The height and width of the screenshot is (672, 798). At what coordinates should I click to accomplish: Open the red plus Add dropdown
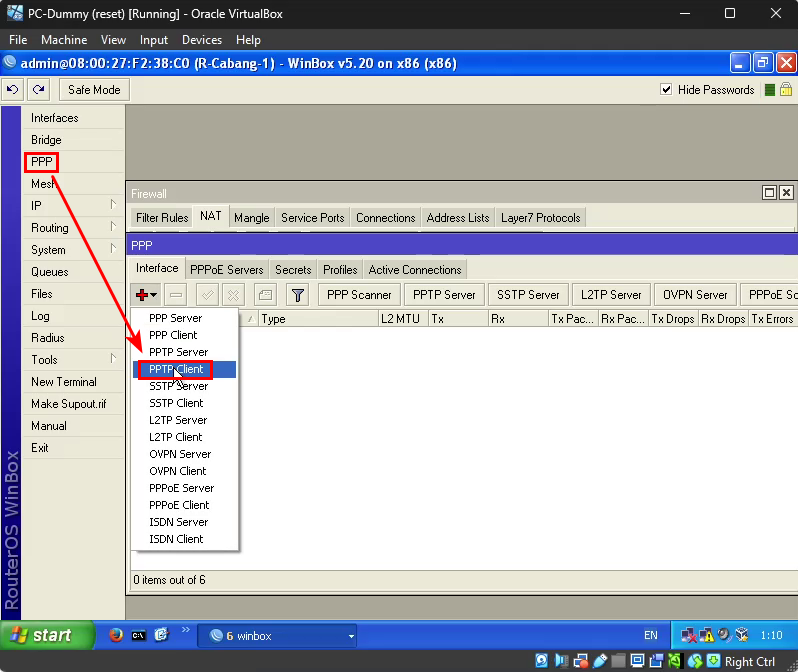(x=146, y=295)
